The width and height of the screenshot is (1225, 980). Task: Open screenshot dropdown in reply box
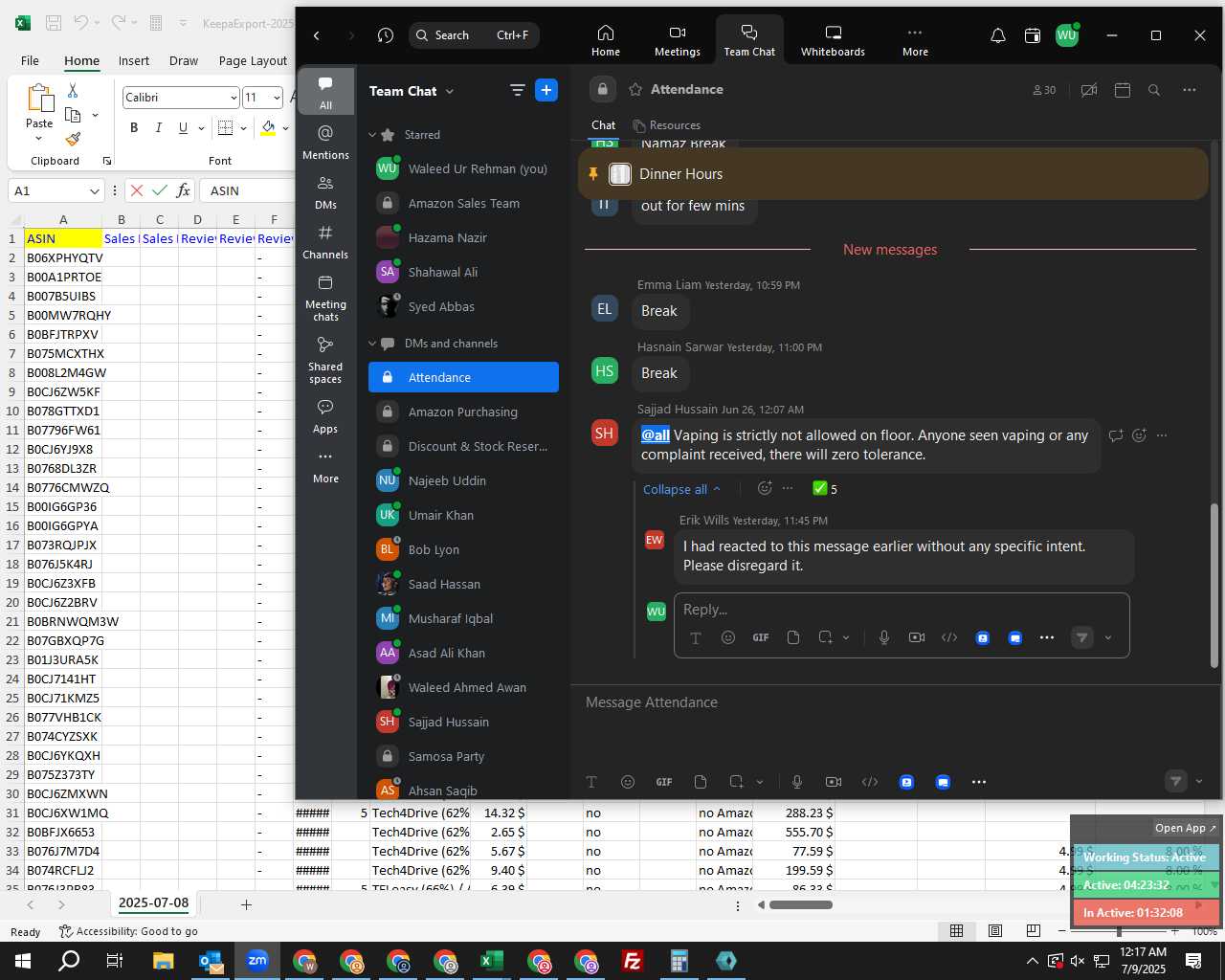[x=846, y=637]
